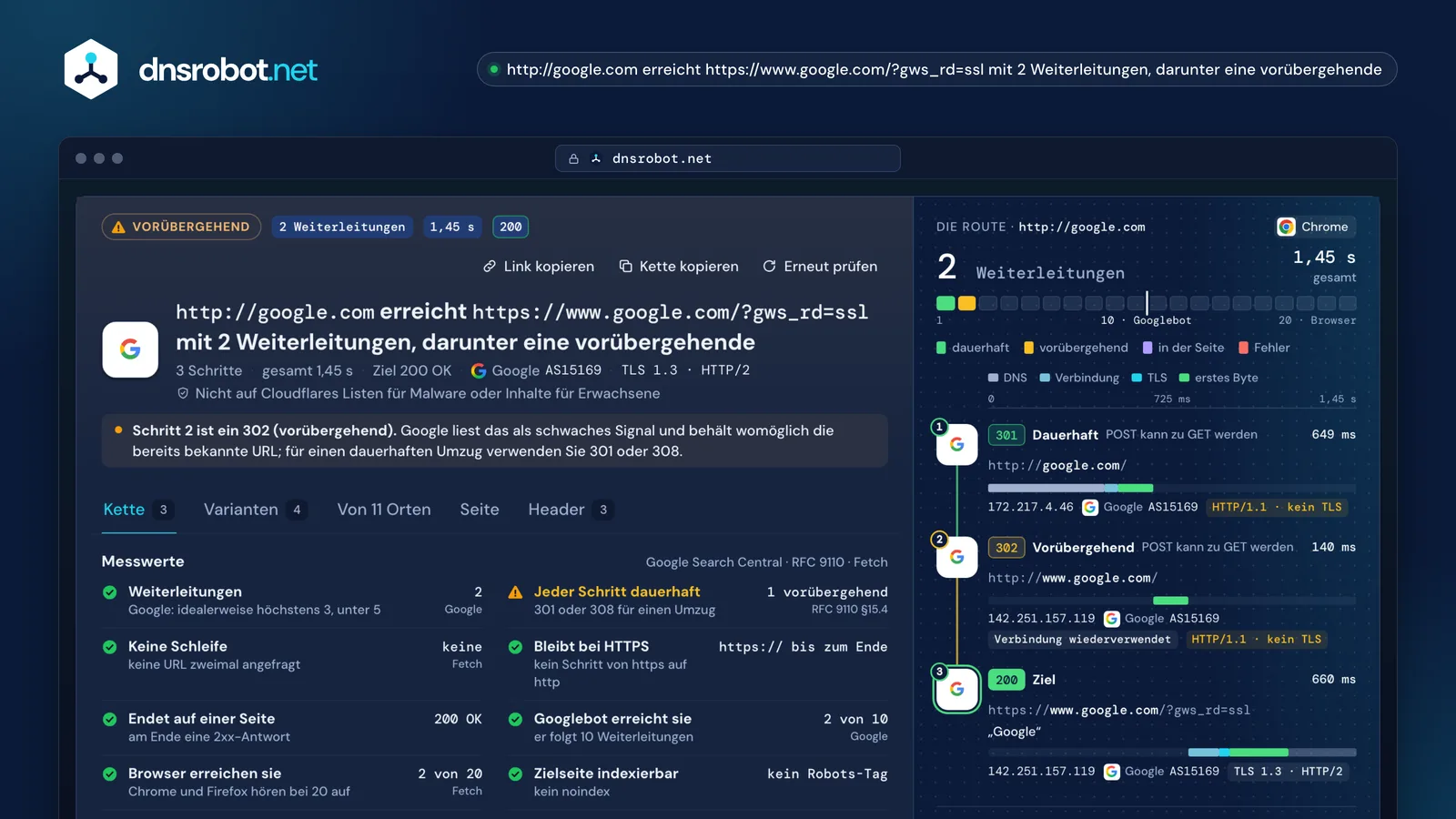The image size is (1456, 819).
Task: Click the green checkmark beside Weiterleitungen
Action: [110, 592]
